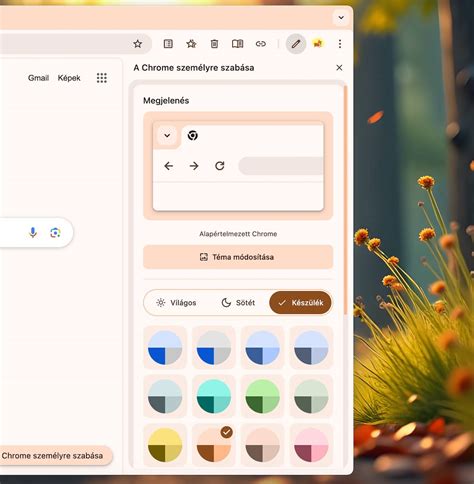
Task: Open the Képek link
Action: 69,78
